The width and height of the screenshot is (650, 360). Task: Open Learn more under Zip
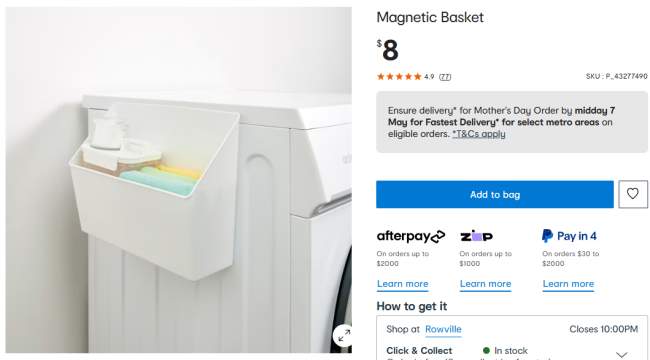485,284
